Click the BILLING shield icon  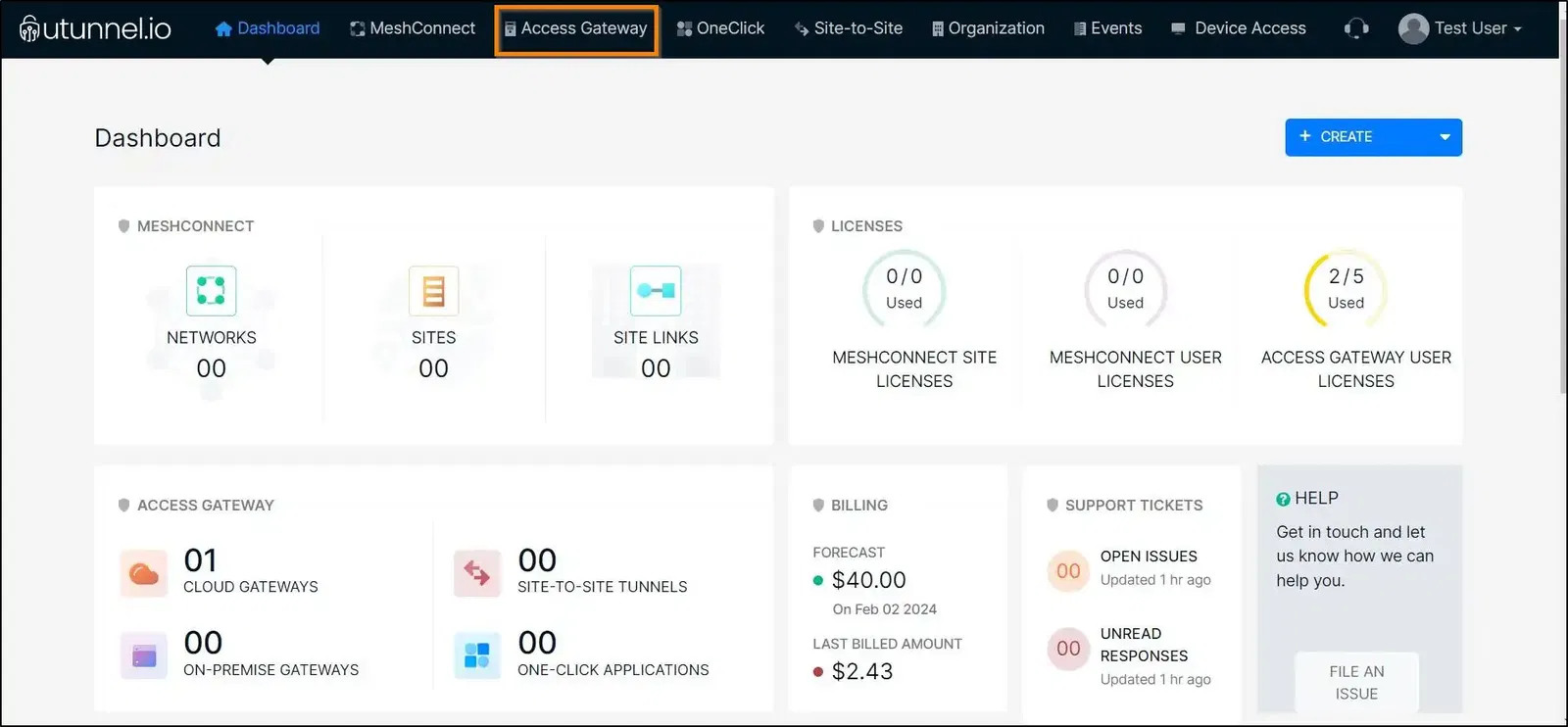tap(818, 506)
